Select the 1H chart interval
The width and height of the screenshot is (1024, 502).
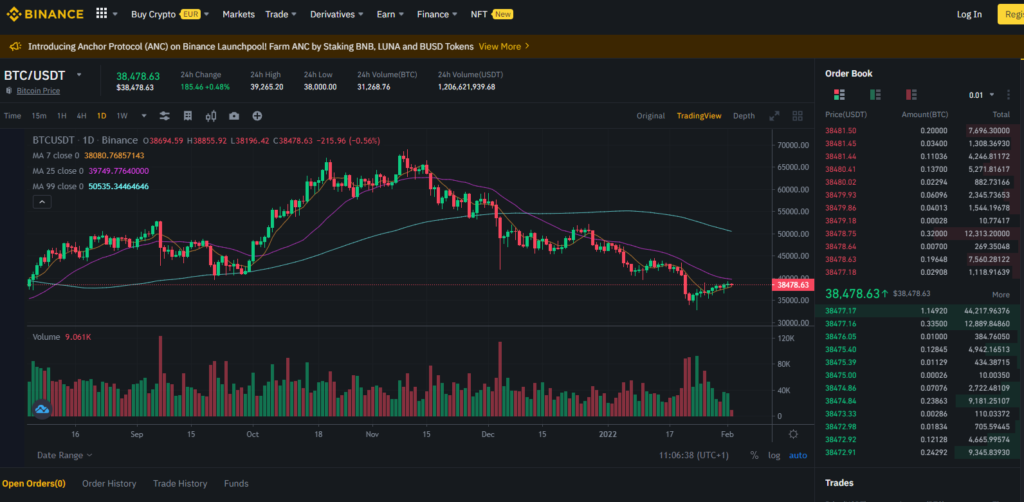coord(61,116)
